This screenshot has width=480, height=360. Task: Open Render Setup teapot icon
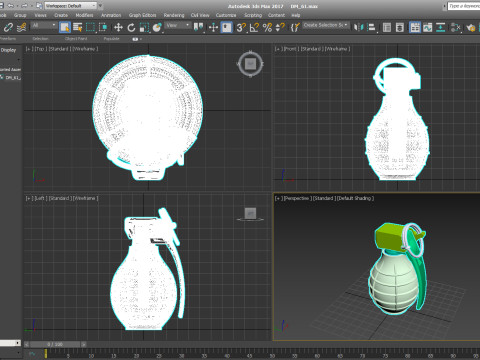[x=471, y=27]
